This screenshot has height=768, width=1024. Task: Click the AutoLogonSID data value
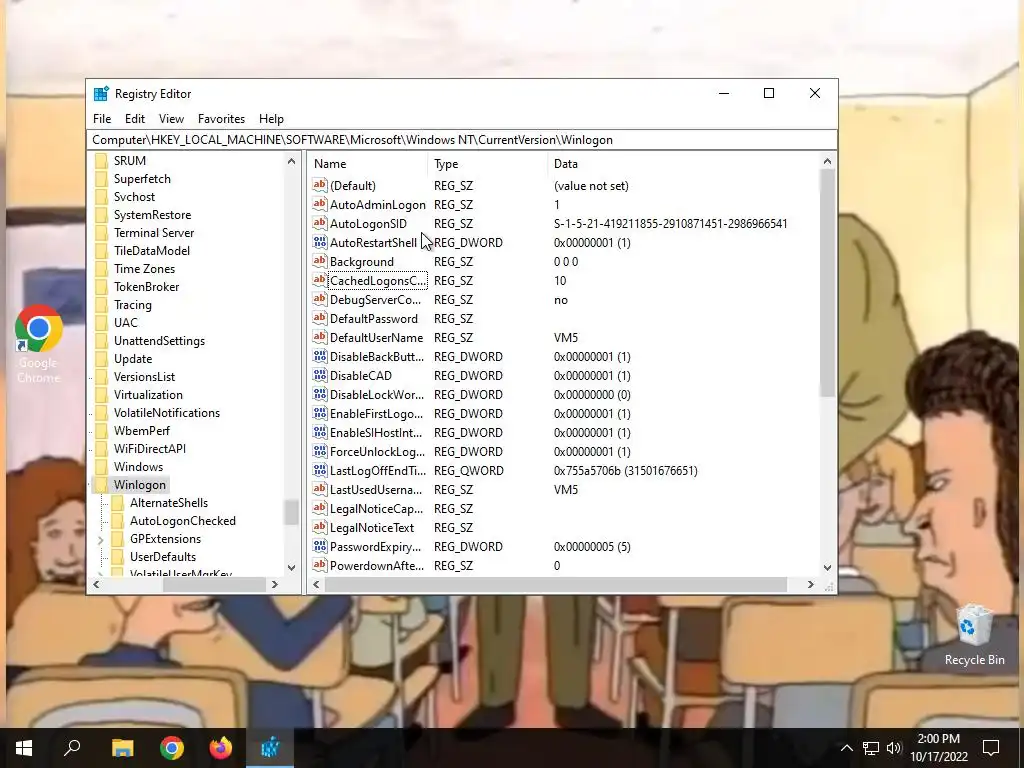point(671,223)
